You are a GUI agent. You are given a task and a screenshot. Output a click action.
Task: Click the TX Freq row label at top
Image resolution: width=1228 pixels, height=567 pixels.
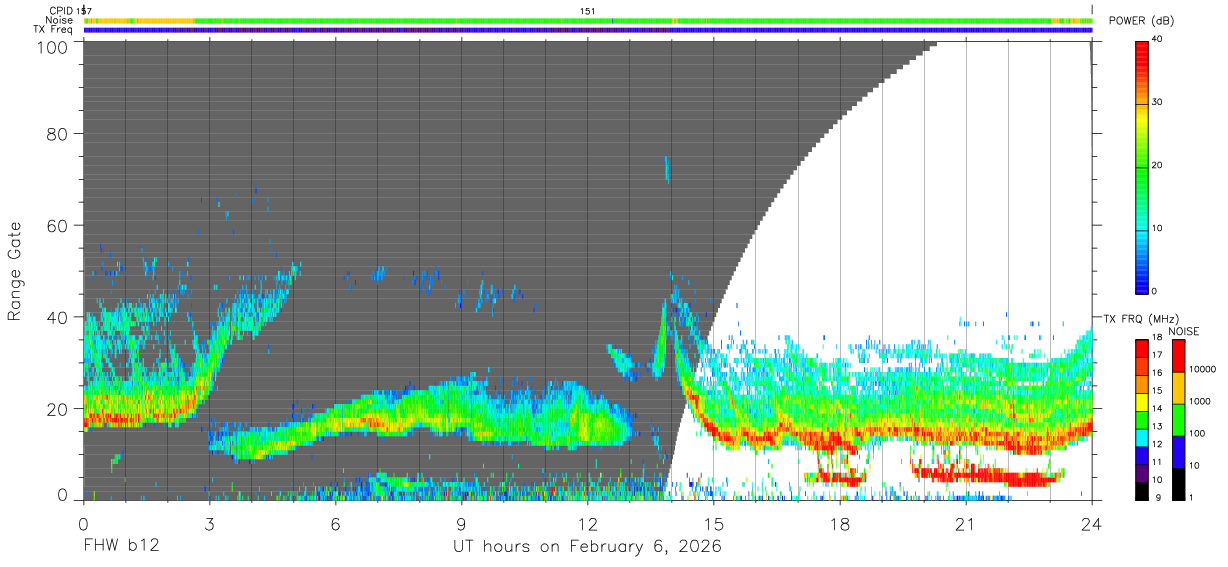point(54,29)
